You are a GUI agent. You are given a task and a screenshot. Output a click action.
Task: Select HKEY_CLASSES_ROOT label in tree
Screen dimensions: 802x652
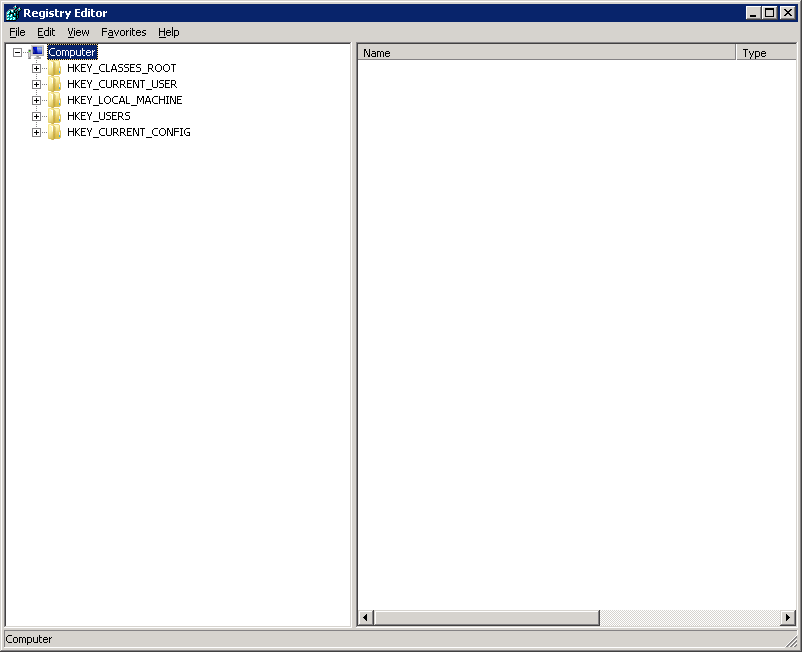point(122,68)
